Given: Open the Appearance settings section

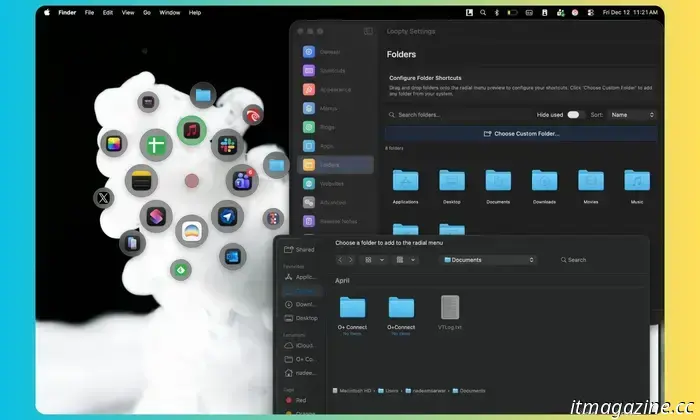Looking at the screenshot, I should click(336, 89).
